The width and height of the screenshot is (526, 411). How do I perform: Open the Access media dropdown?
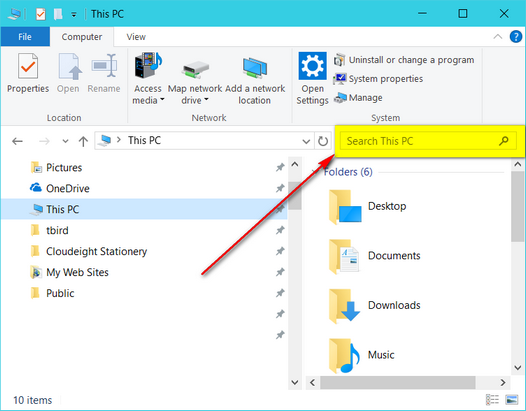click(x=148, y=79)
